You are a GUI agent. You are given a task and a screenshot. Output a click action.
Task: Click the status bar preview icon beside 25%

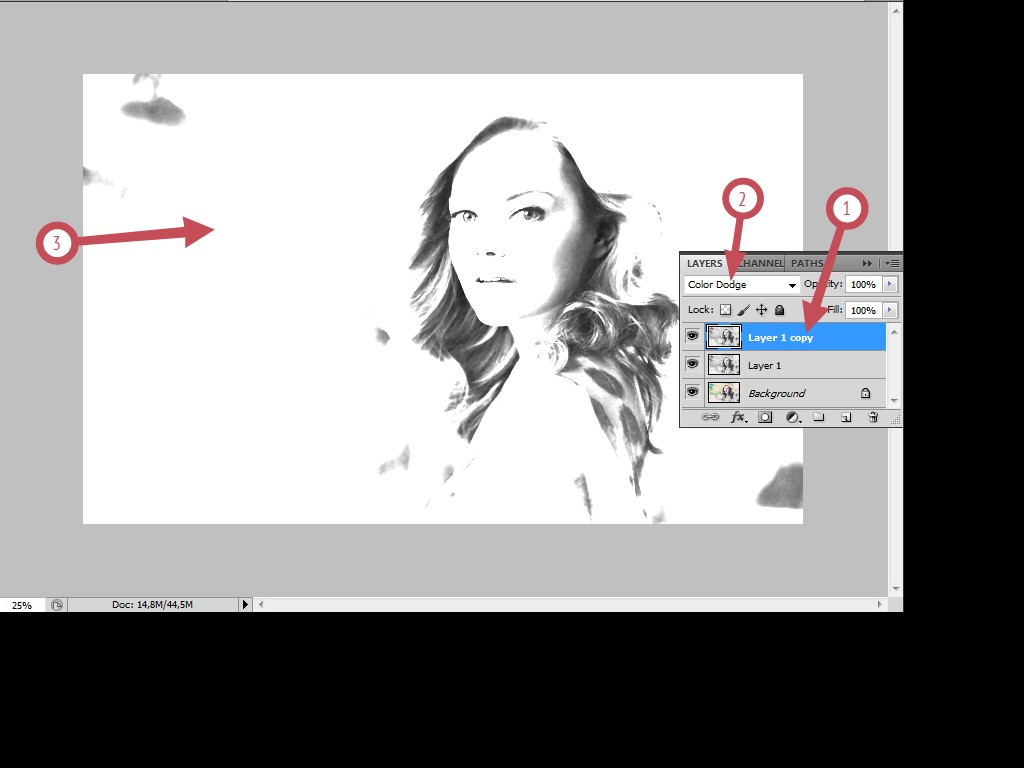[57, 605]
